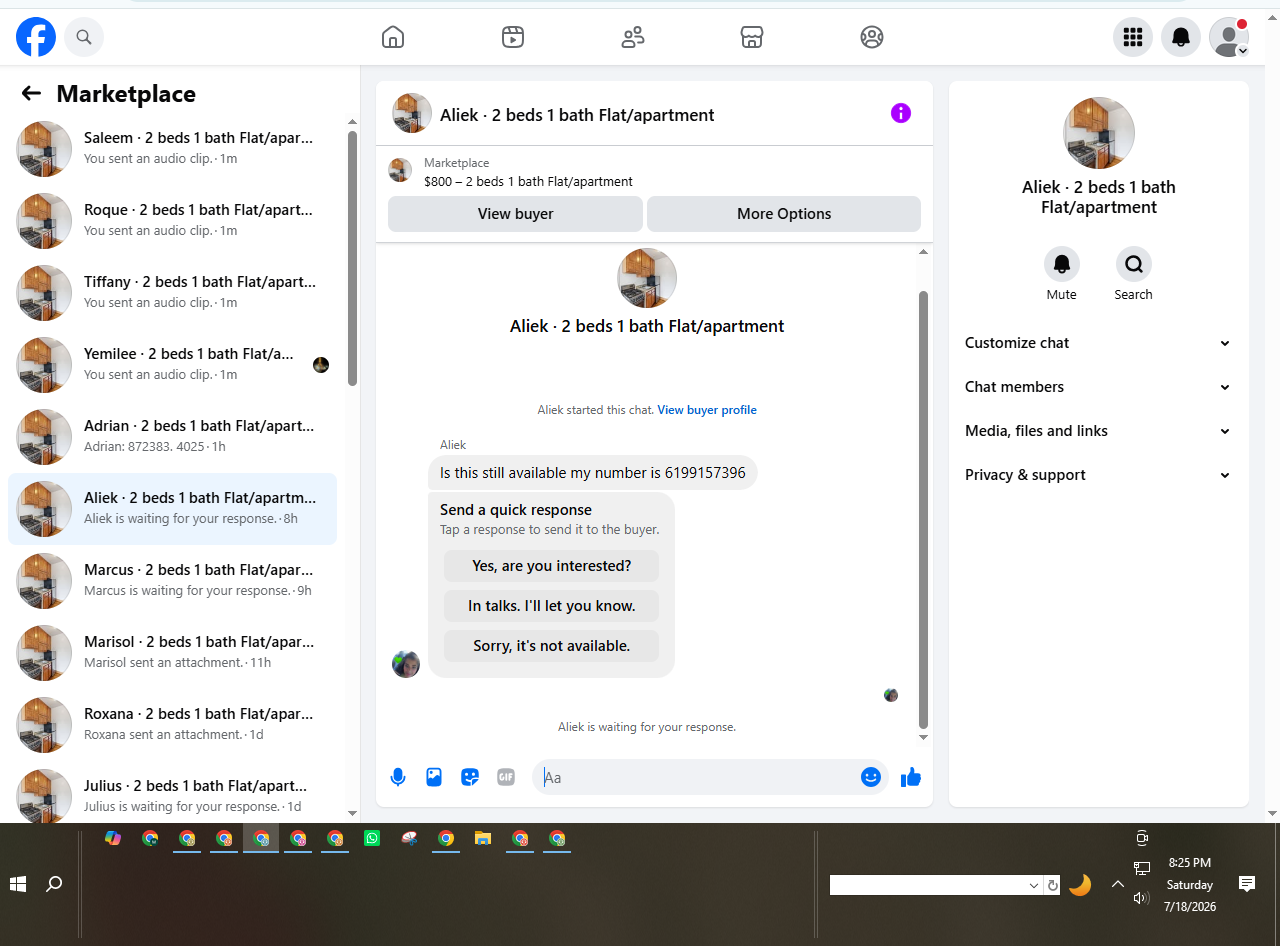This screenshot has width=1280, height=946.
Task: Expand Privacy & support section
Action: coord(1099,475)
